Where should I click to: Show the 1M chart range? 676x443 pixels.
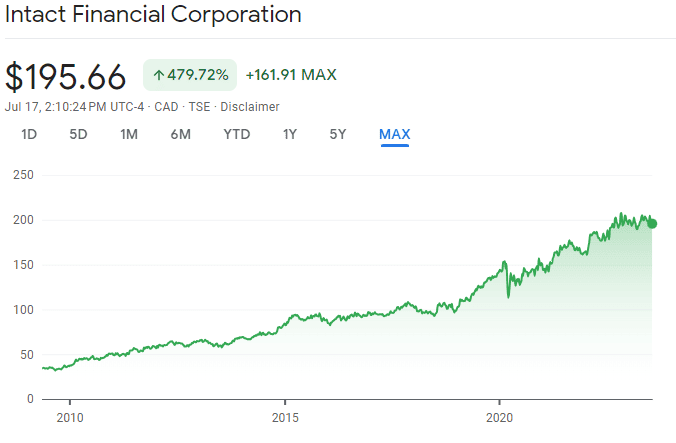tap(129, 134)
